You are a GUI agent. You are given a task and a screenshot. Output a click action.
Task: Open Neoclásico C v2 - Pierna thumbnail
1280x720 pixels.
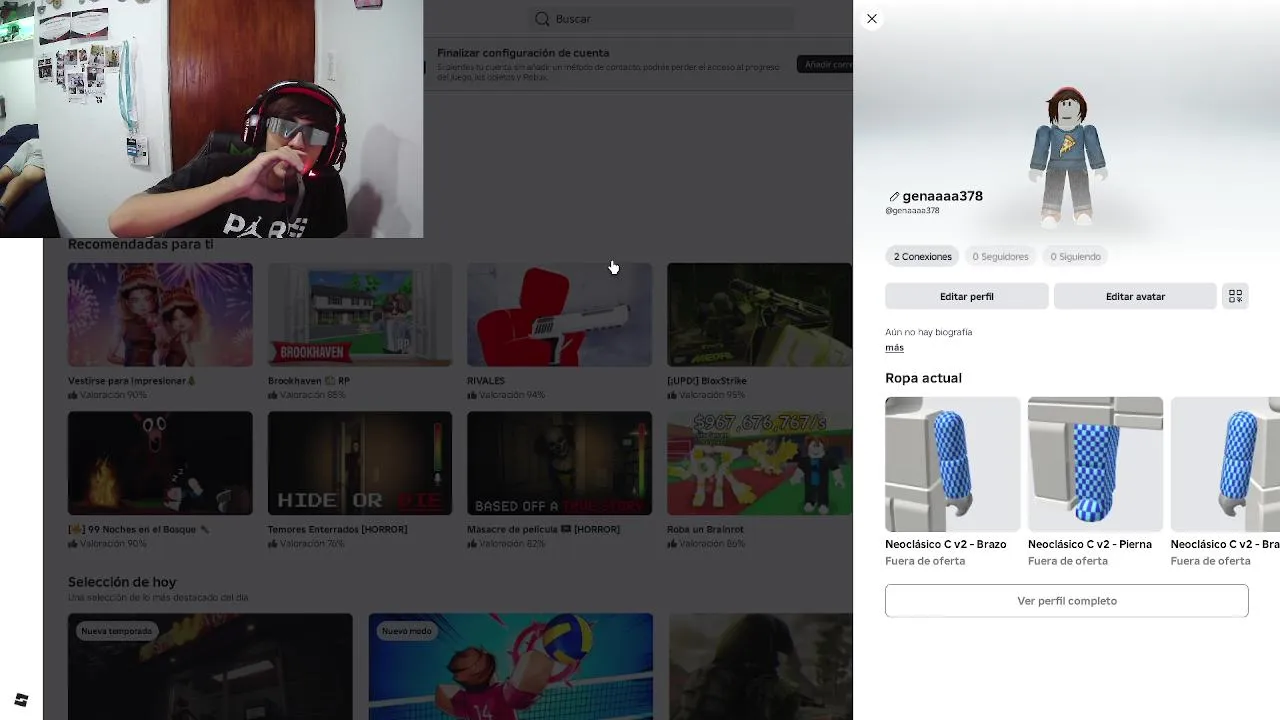[1095, 464]
